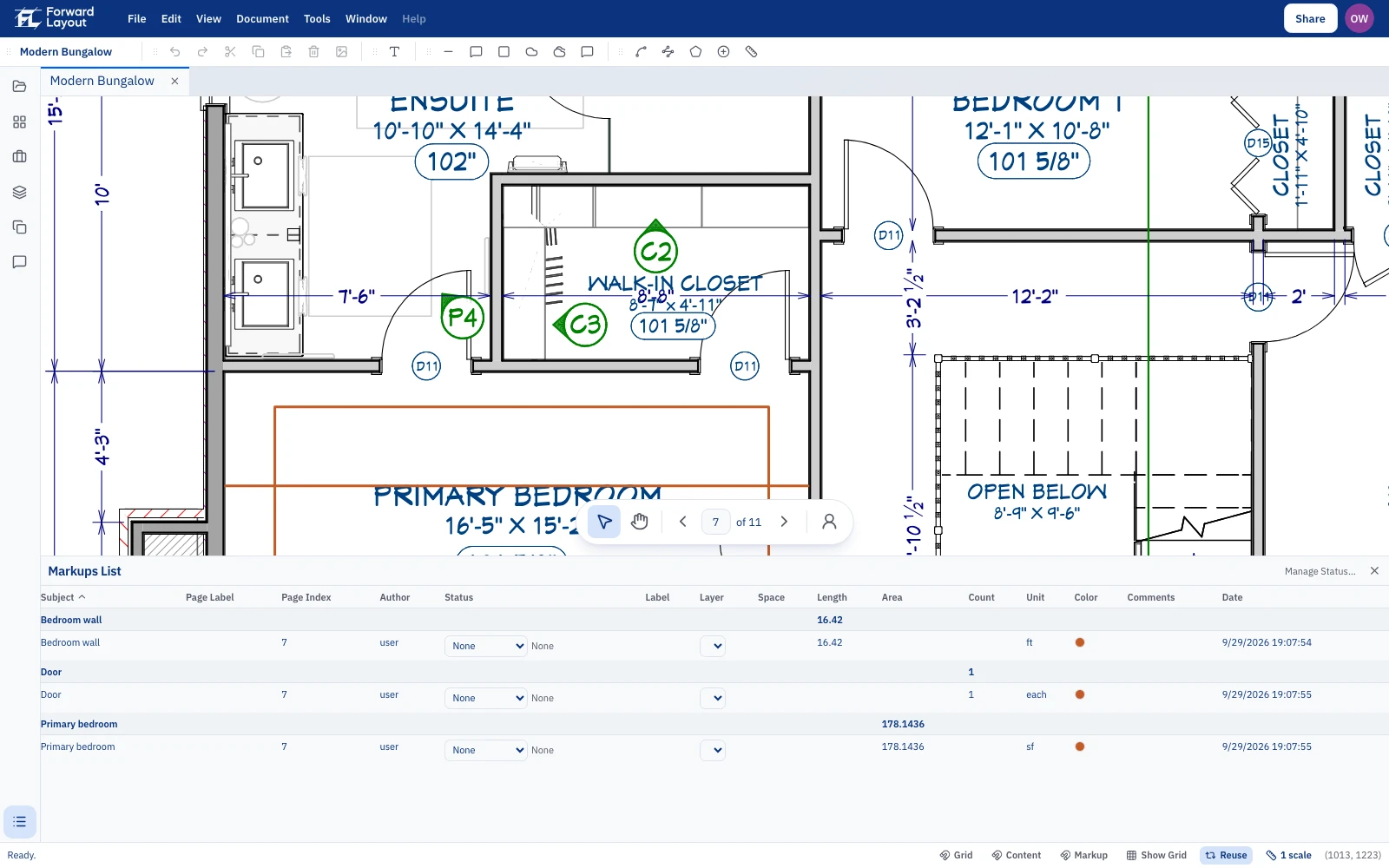
Task: Open the Layers sidebar panel
Action: click(x=20, y=192)
